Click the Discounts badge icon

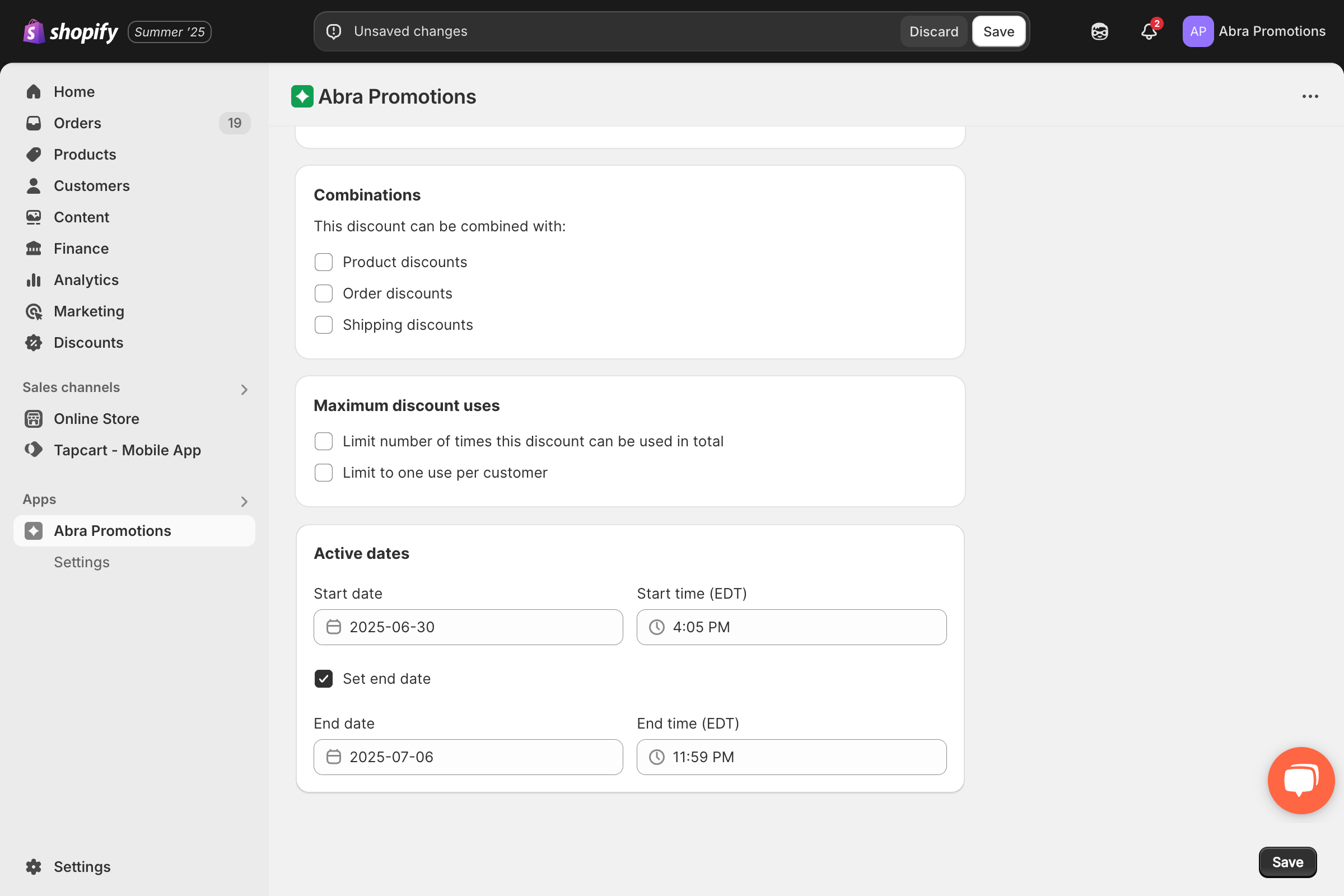(x=34, y=343)
